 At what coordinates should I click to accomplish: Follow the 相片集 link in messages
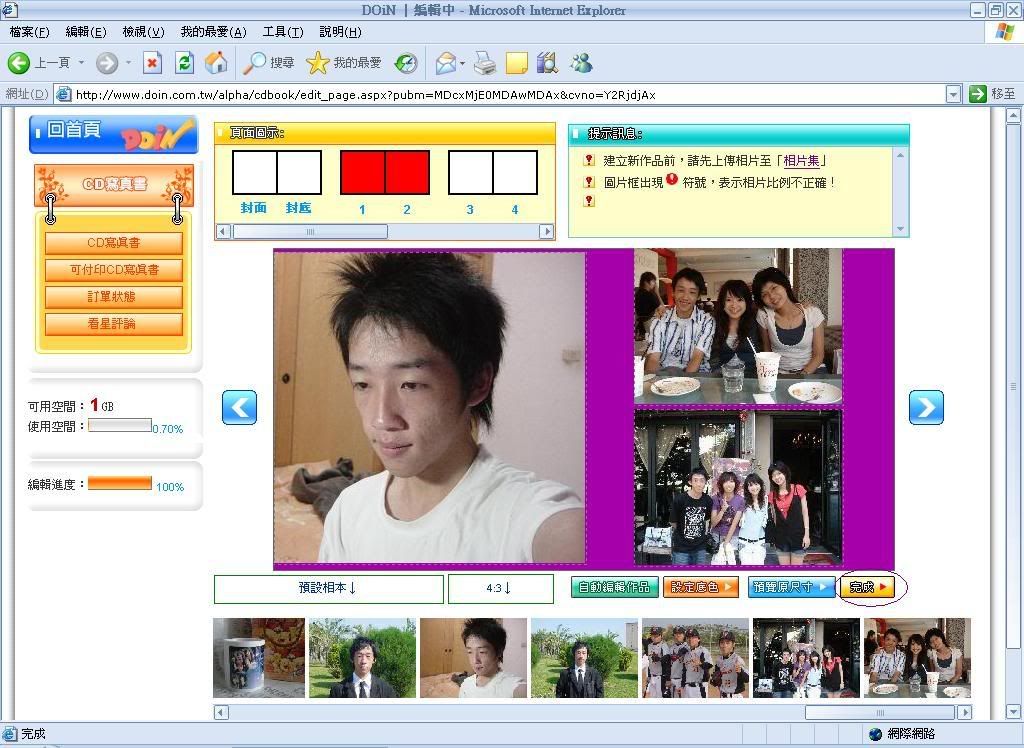tap(804, 160)
